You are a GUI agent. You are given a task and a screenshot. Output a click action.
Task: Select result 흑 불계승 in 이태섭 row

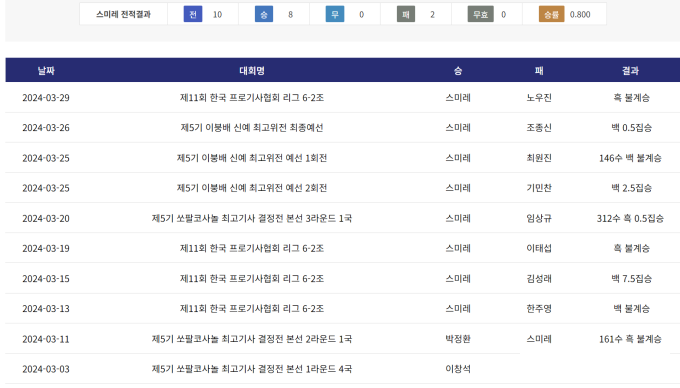631,248
